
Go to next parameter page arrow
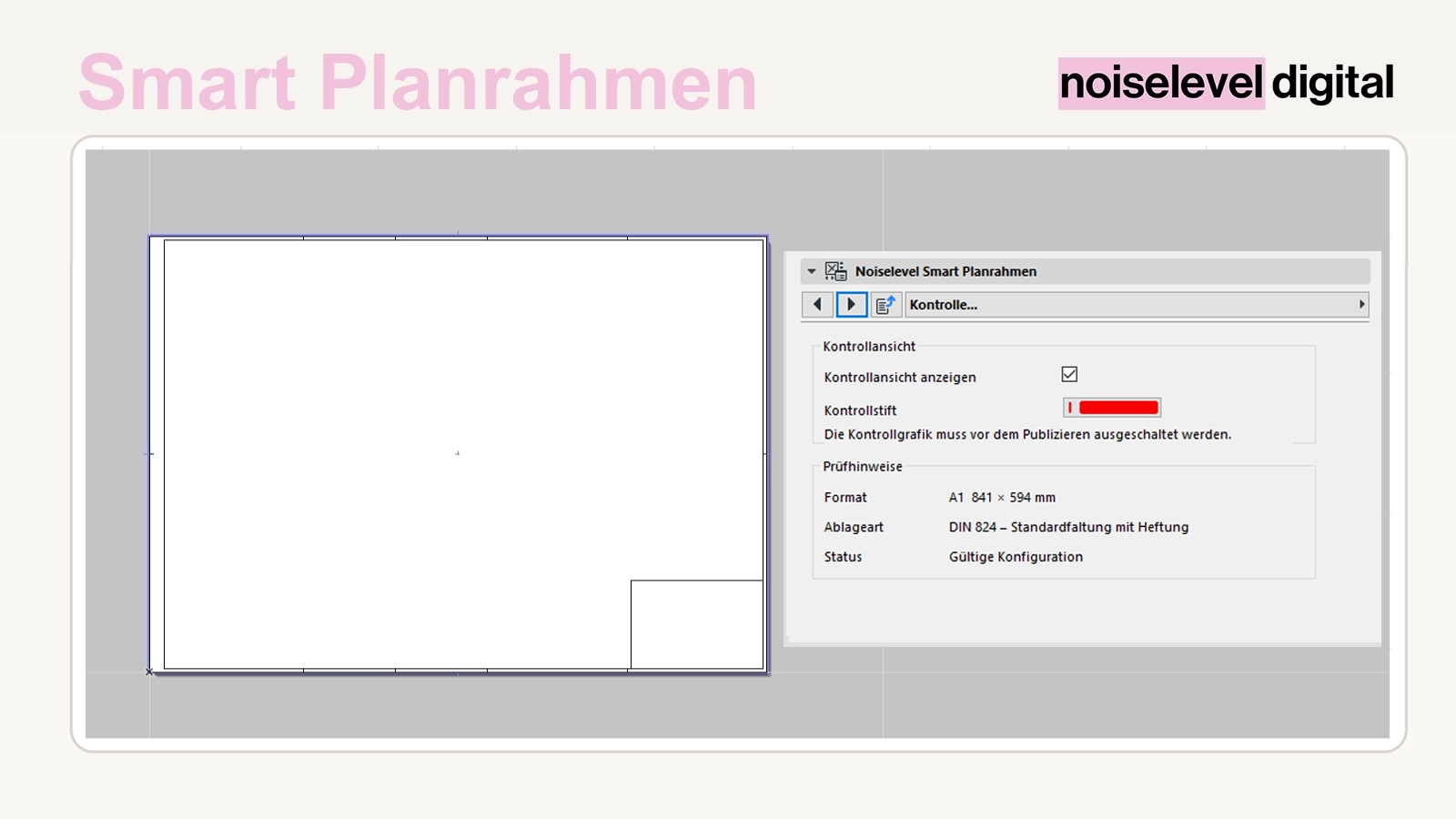coord(852,305)
